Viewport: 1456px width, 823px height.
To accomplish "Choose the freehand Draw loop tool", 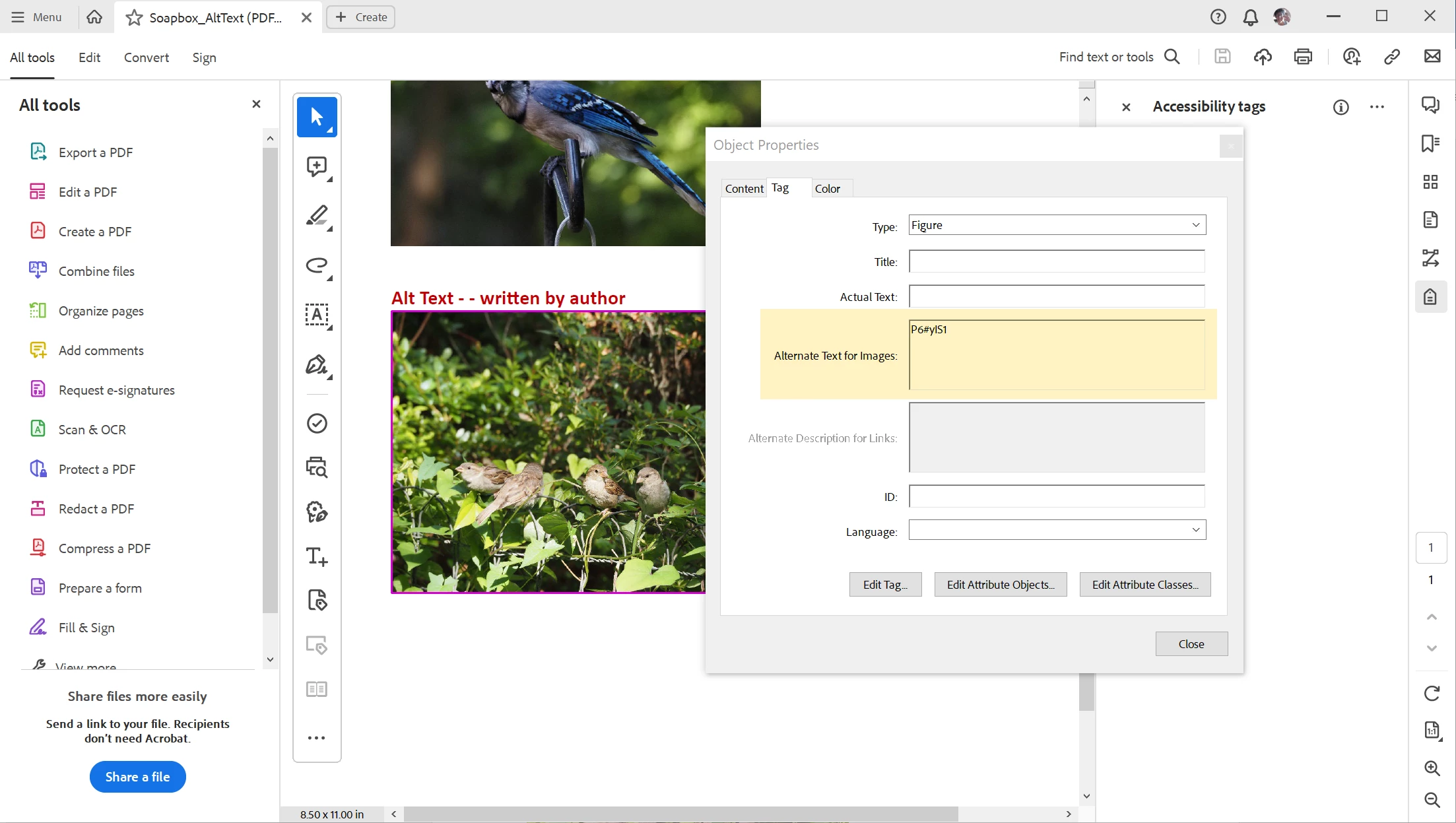I will click(x=317, y=265).
